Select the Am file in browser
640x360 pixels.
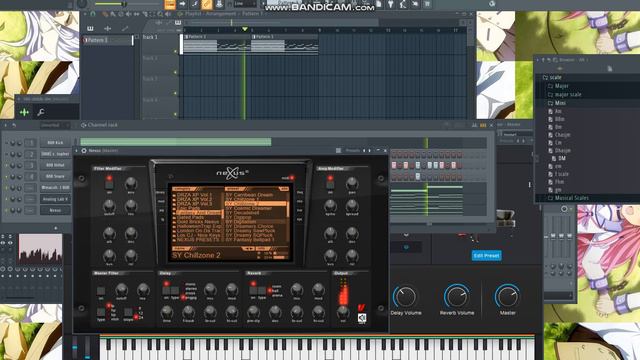pyautogui.click(x=558, y=111)
